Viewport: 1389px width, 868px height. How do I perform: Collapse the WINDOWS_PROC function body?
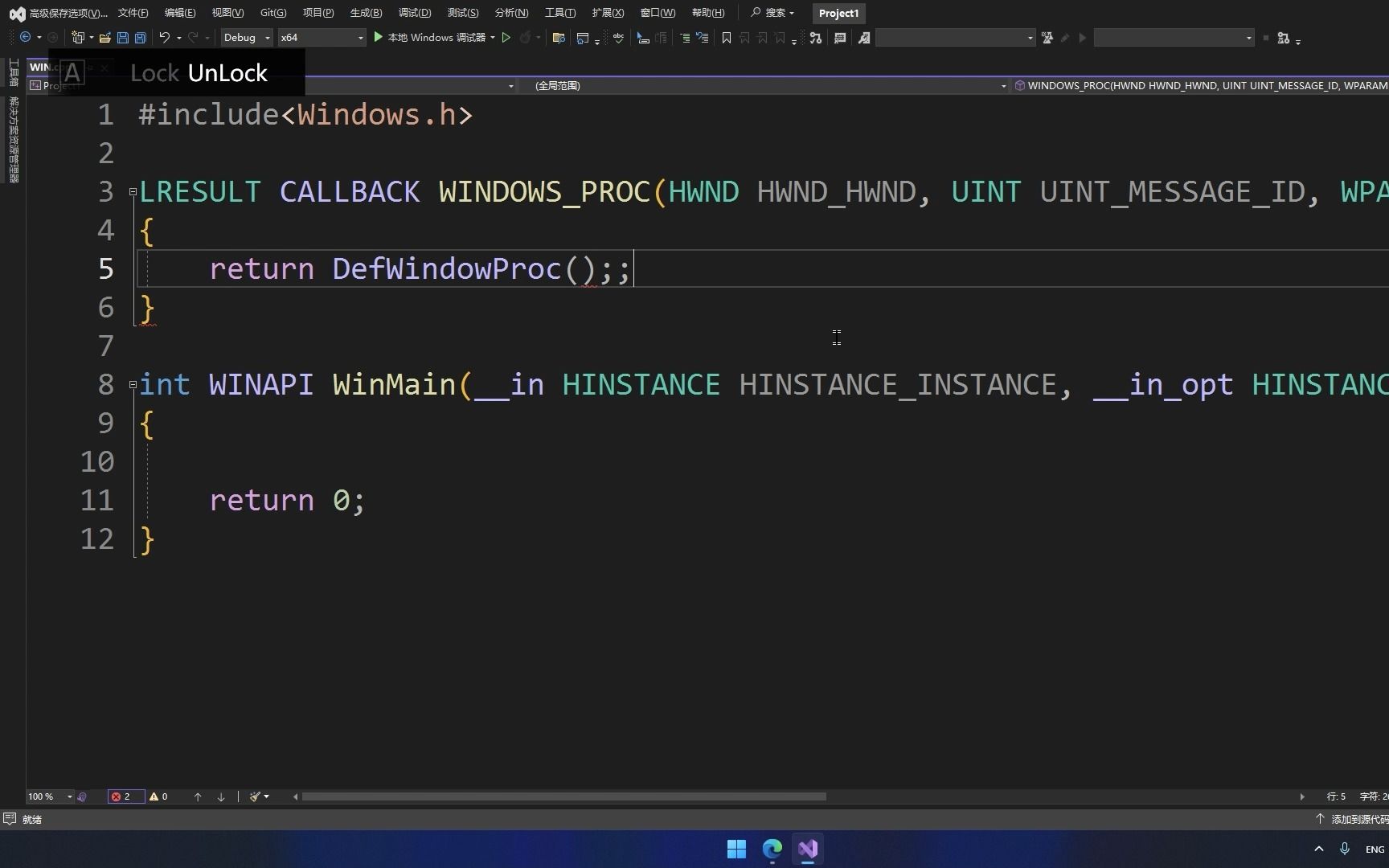click(x=132, y=192)
